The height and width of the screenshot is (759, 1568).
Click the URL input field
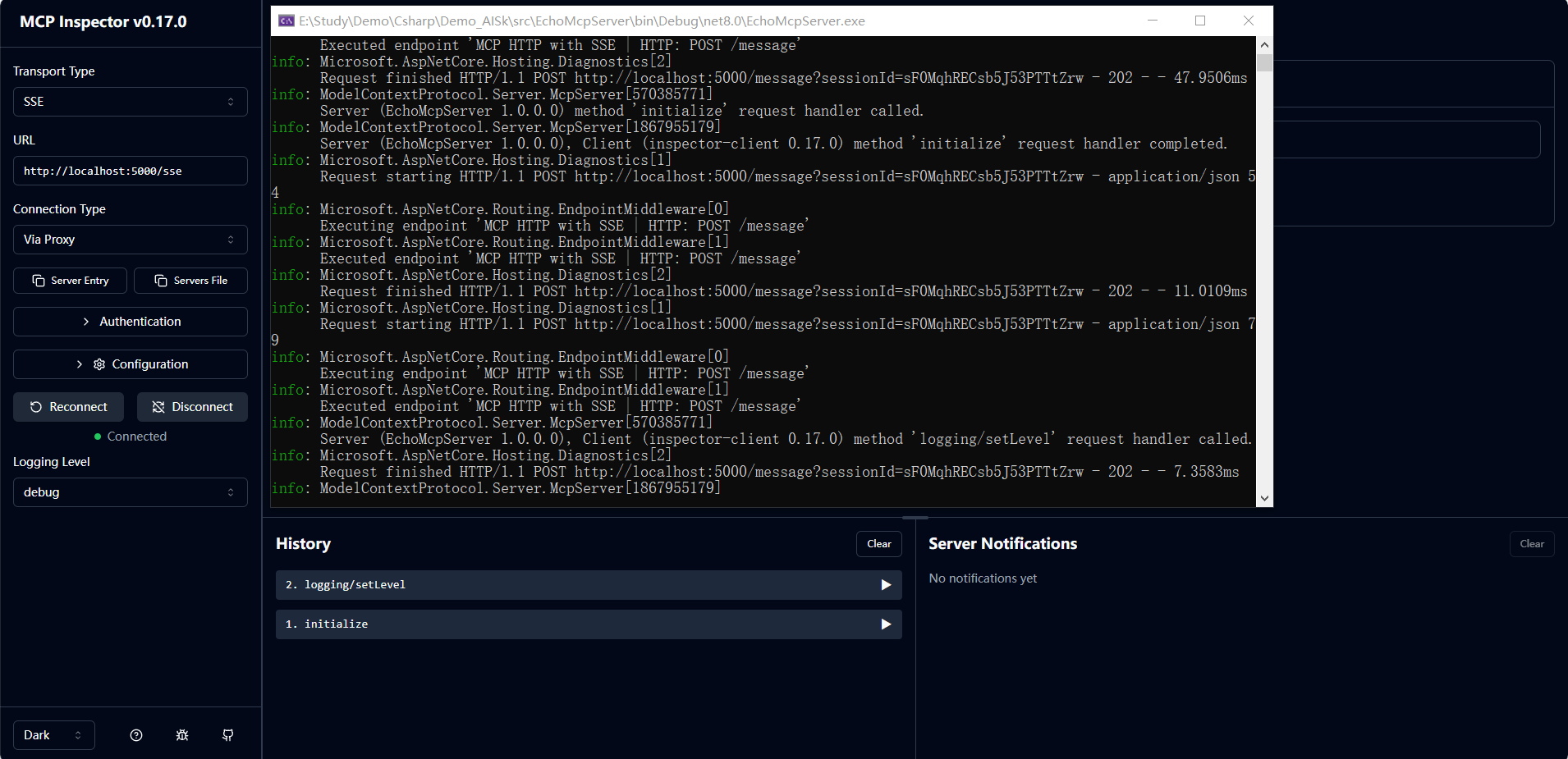[131, 171]
